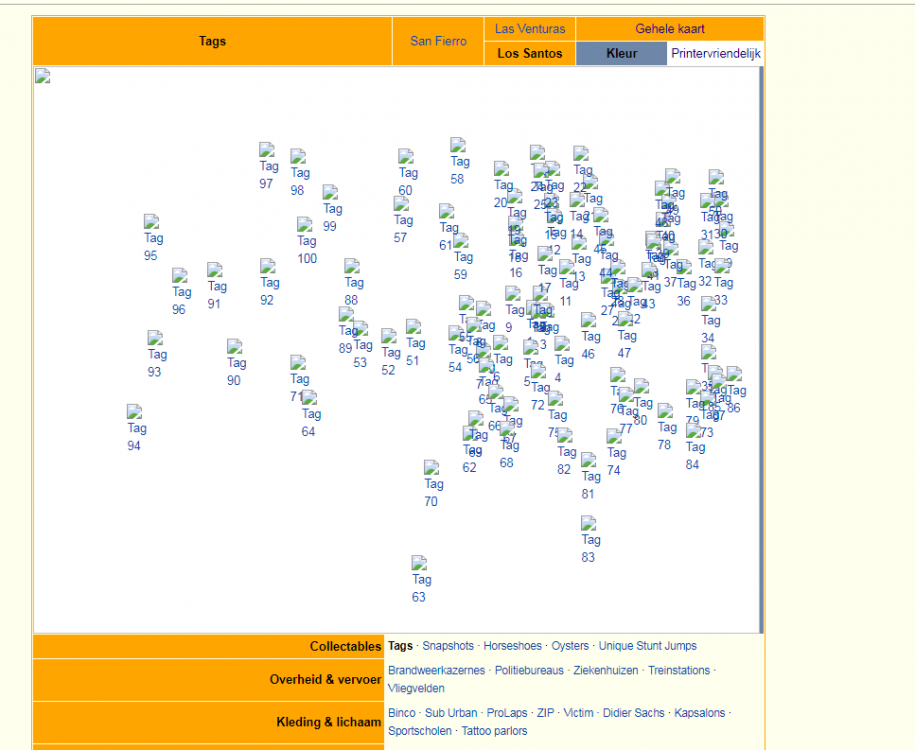Click the Tag 34 map marker

[x=710, y=320]
